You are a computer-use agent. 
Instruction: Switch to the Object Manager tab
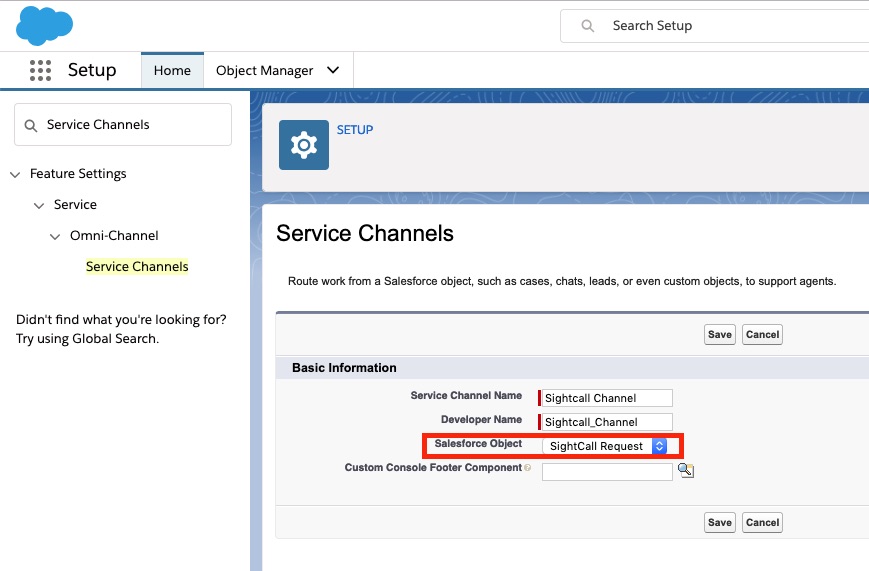[x=264, y=70]
